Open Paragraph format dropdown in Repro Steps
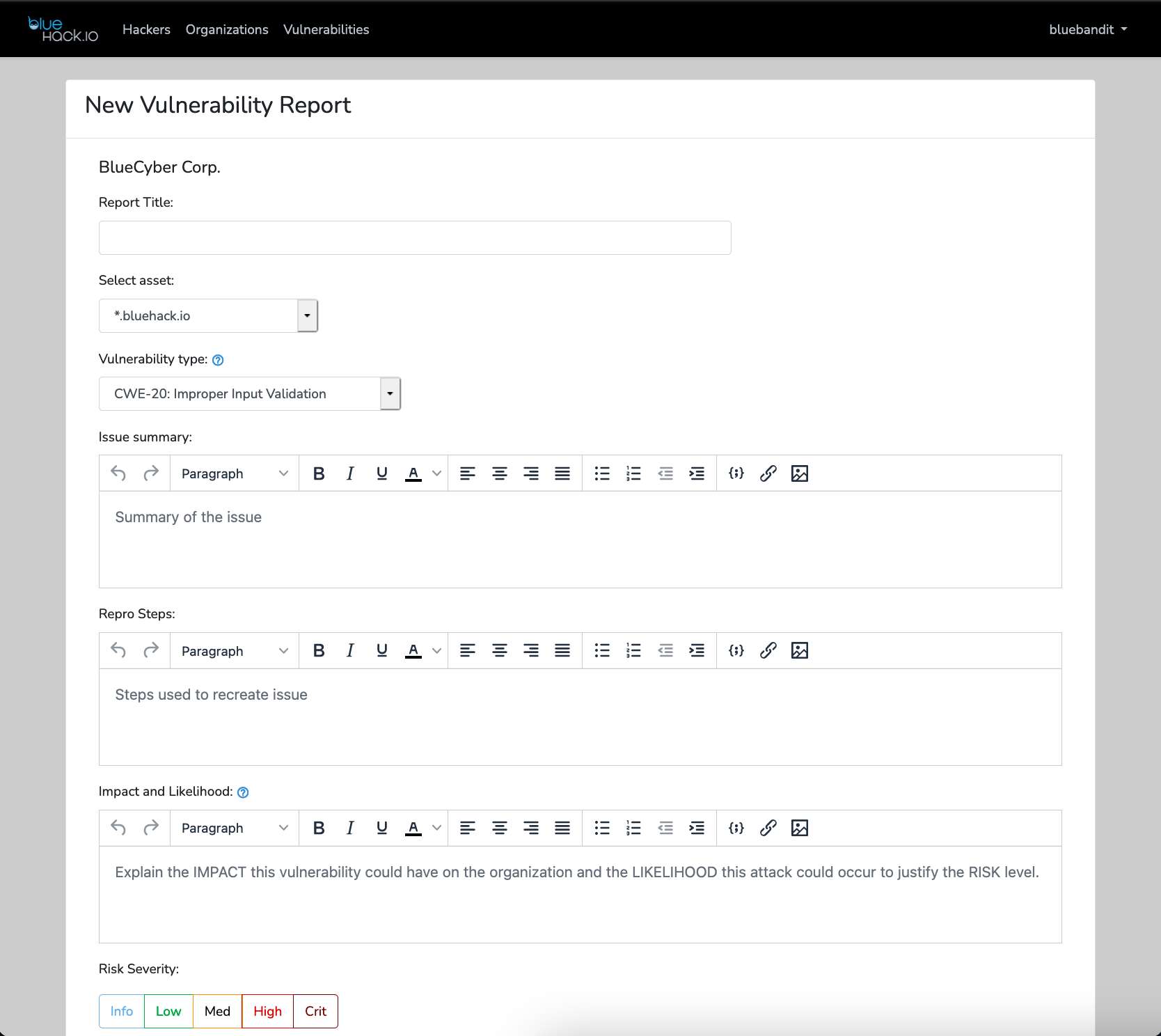The width and height of the screenshot is (1161, 1036). [x=235, y=650]
